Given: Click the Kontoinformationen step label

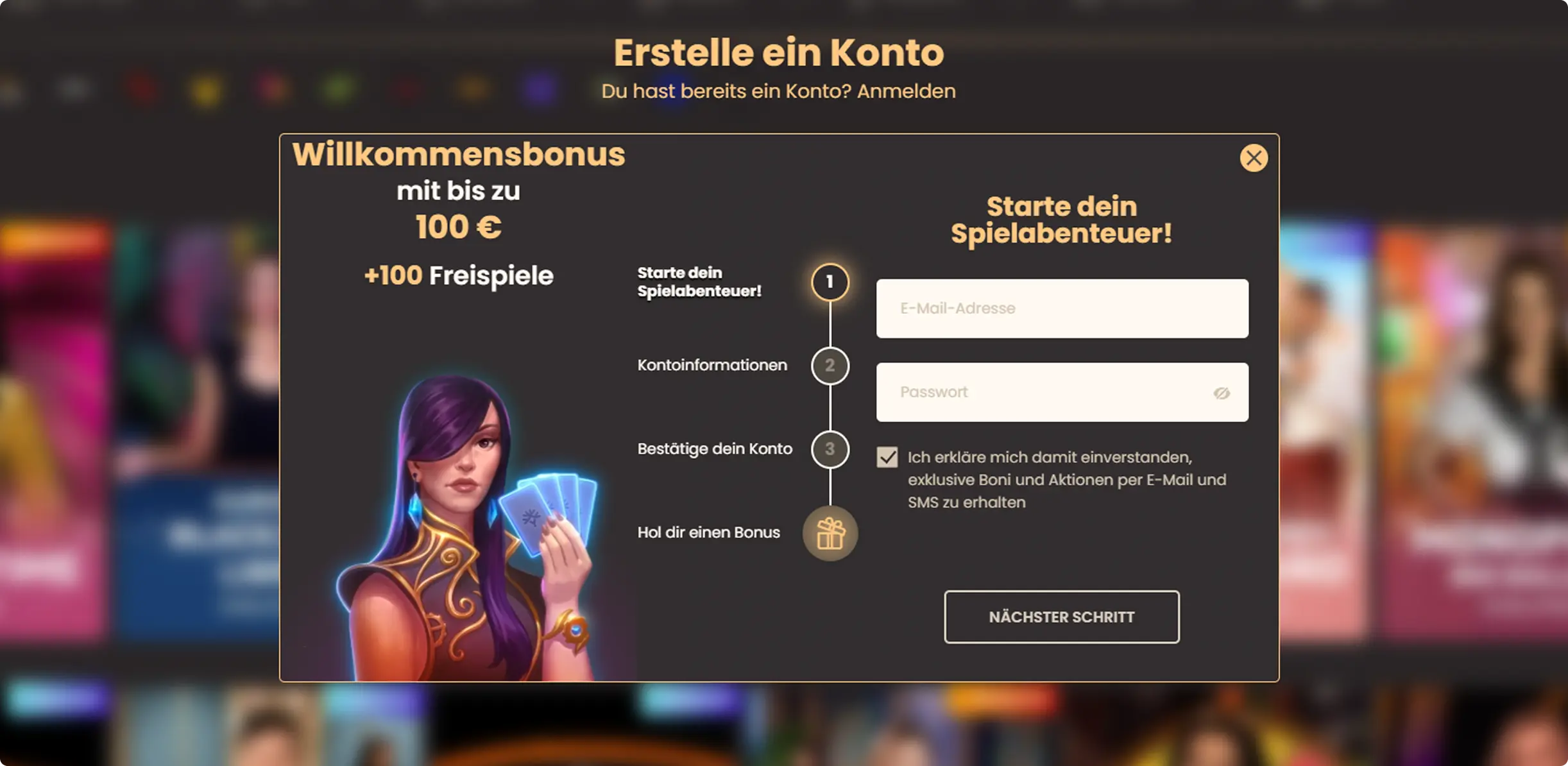Looking at the screenshot, I should (x=712, y=365).
